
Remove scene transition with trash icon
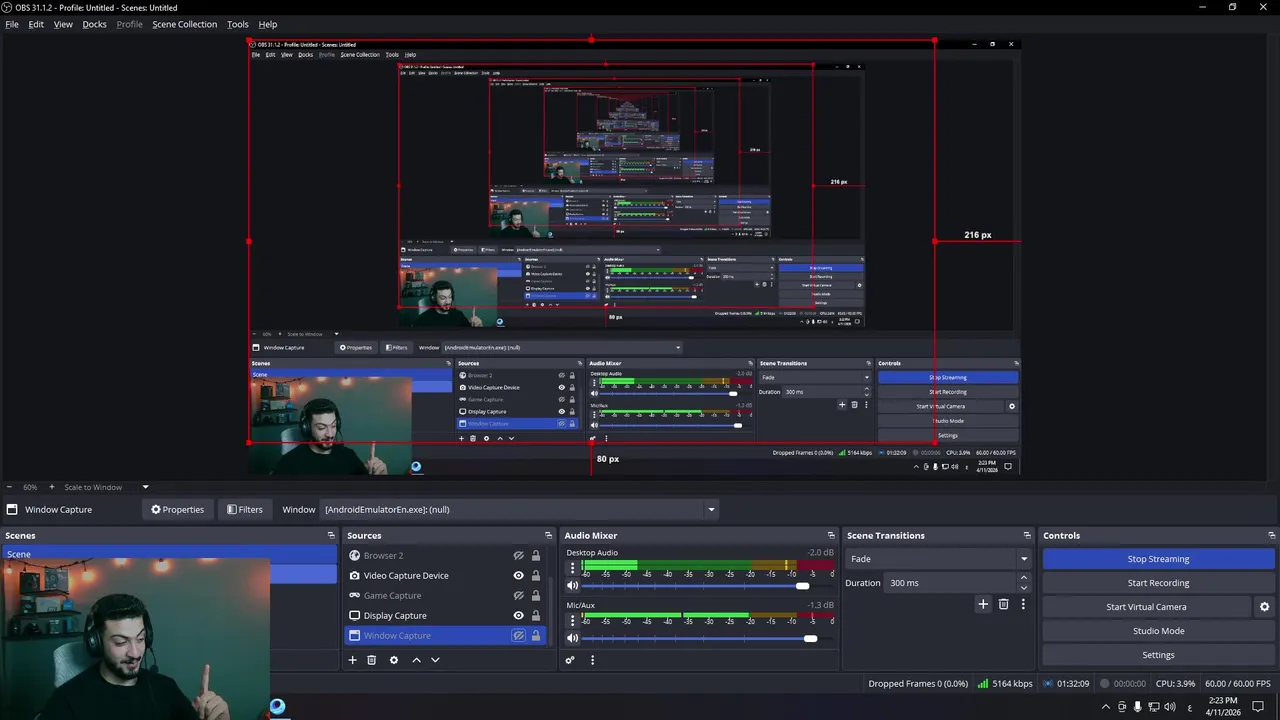(1003, 604)
